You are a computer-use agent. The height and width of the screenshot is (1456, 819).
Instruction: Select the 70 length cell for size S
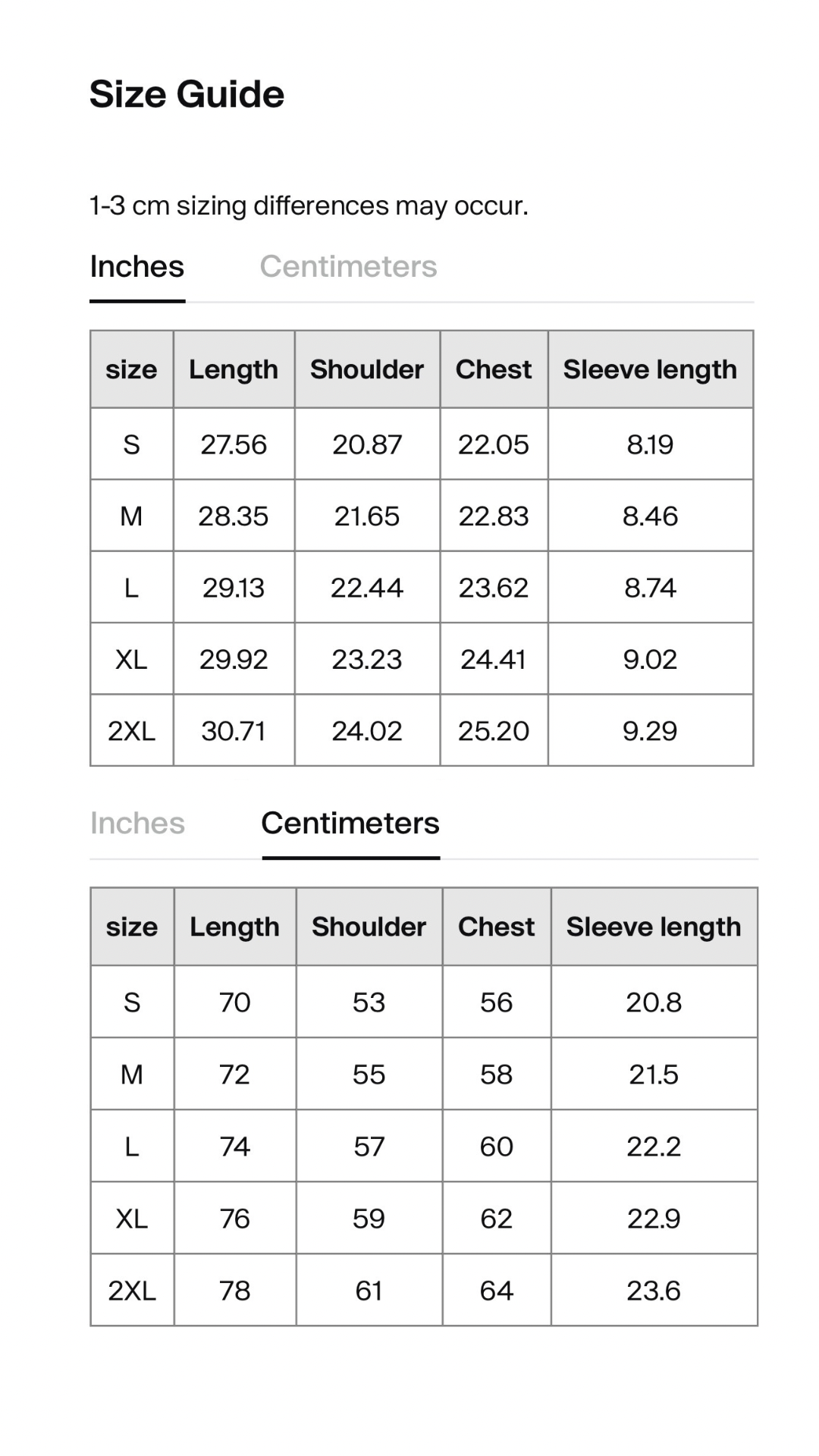(234, 1003)
